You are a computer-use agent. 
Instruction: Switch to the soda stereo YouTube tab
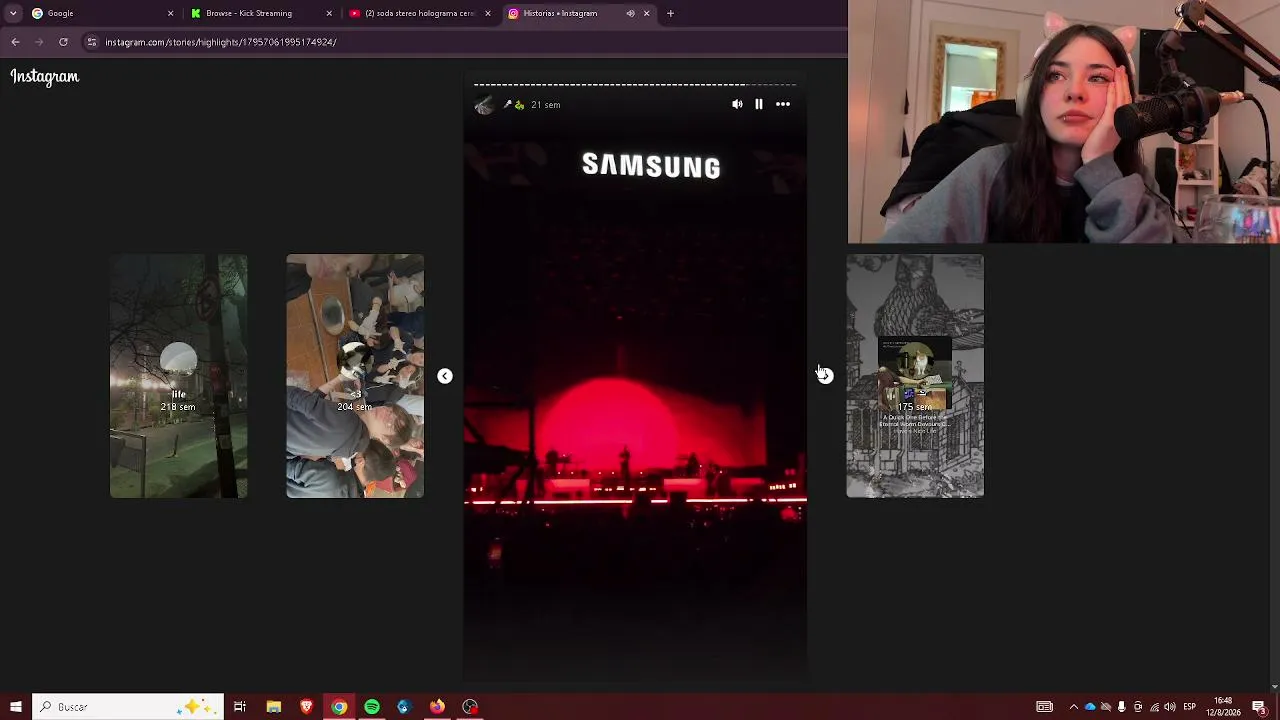tap(418, 13)
